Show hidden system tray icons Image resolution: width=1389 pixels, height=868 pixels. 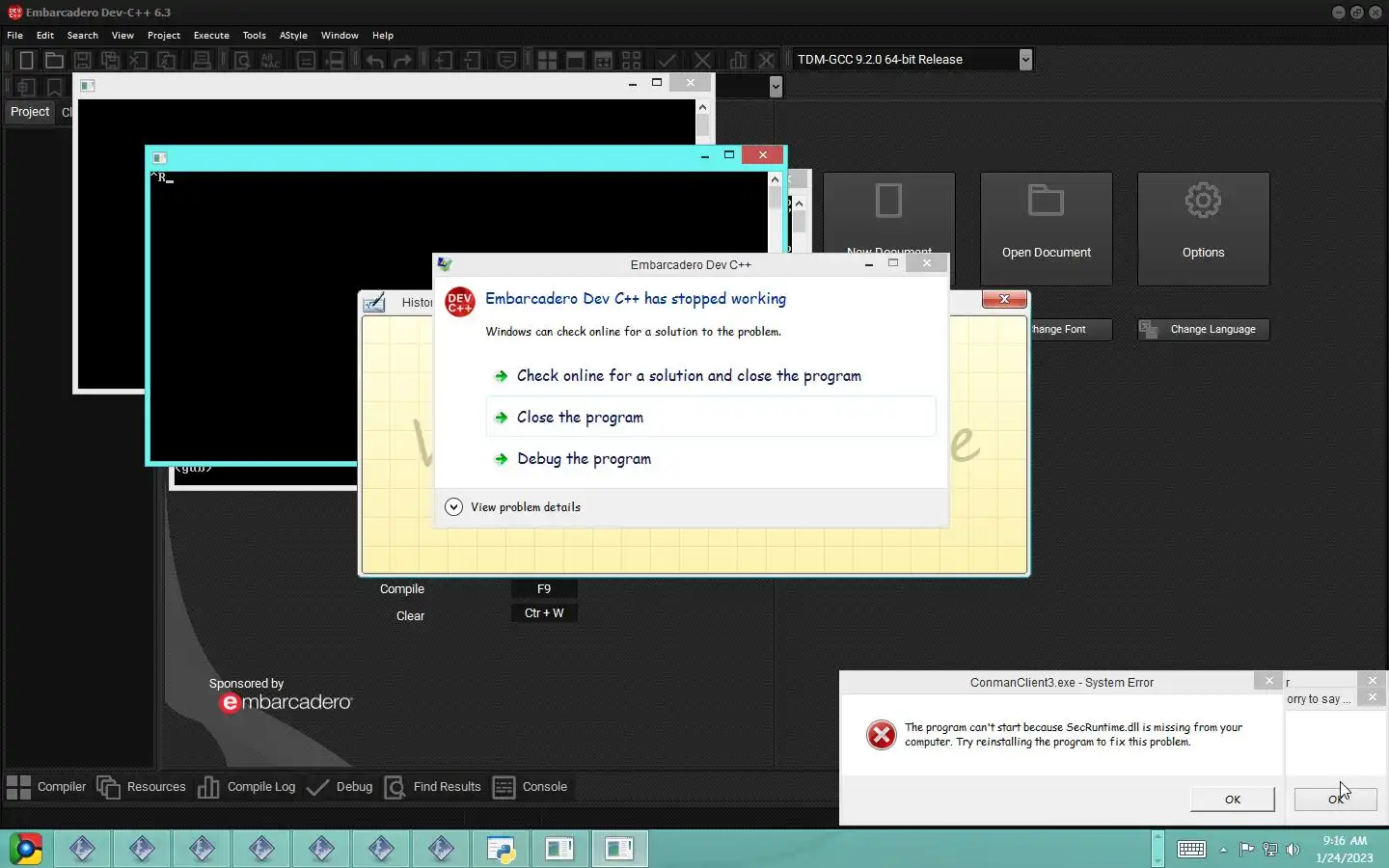(1223, 850)
